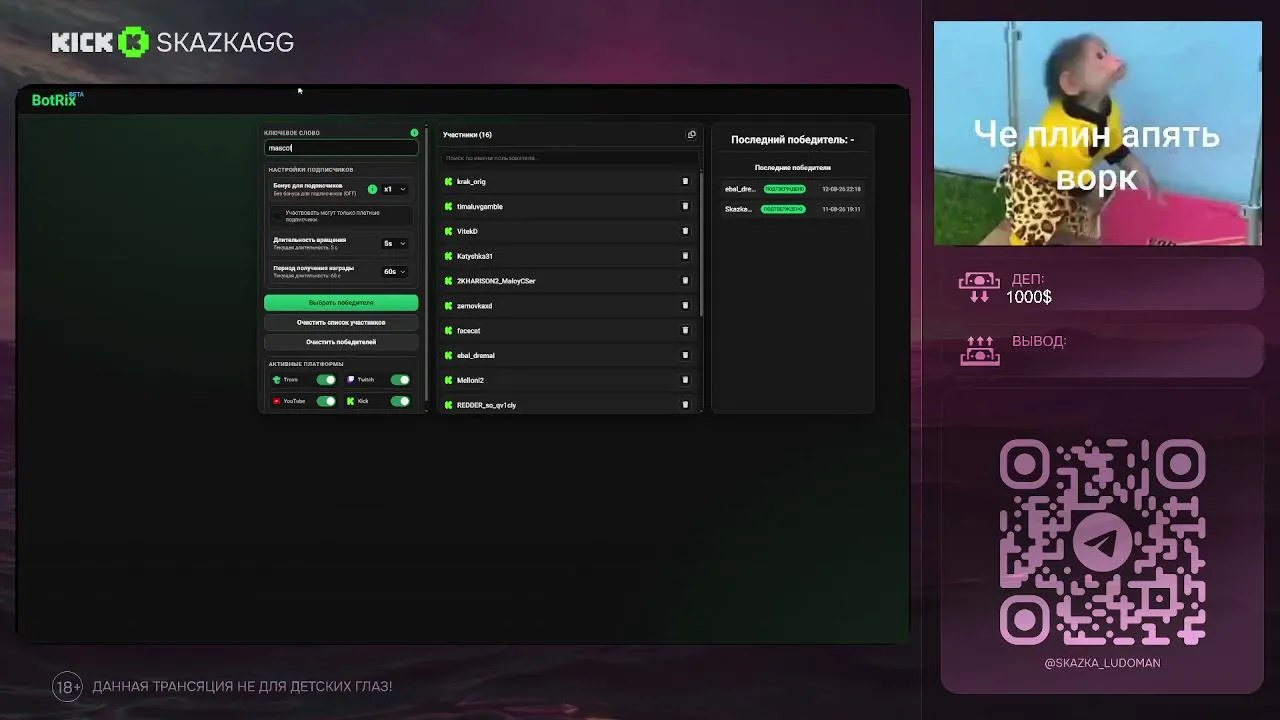
Task: Click the deposit money icon beside ДЕП
Action: pos(979,288)
